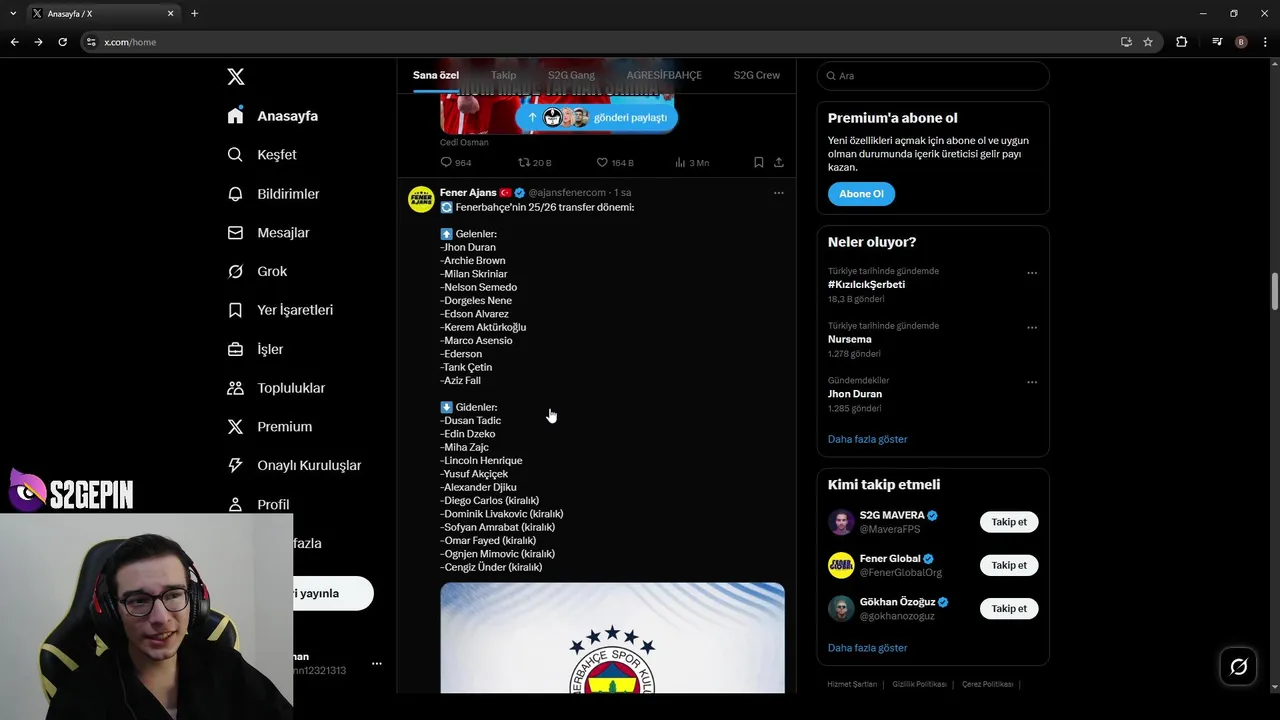Click the Ara search field
Screen dimensions: 1280x720
click(x=933, y=76)
